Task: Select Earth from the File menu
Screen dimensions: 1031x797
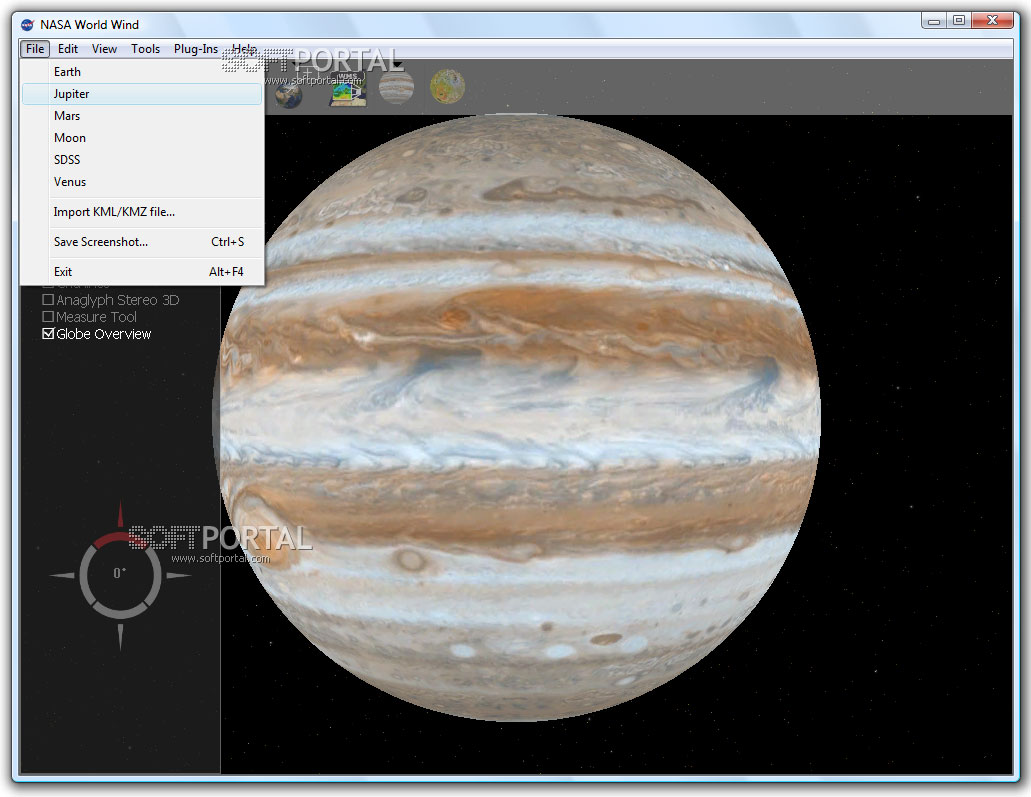Action: click(x=142, y=72)
